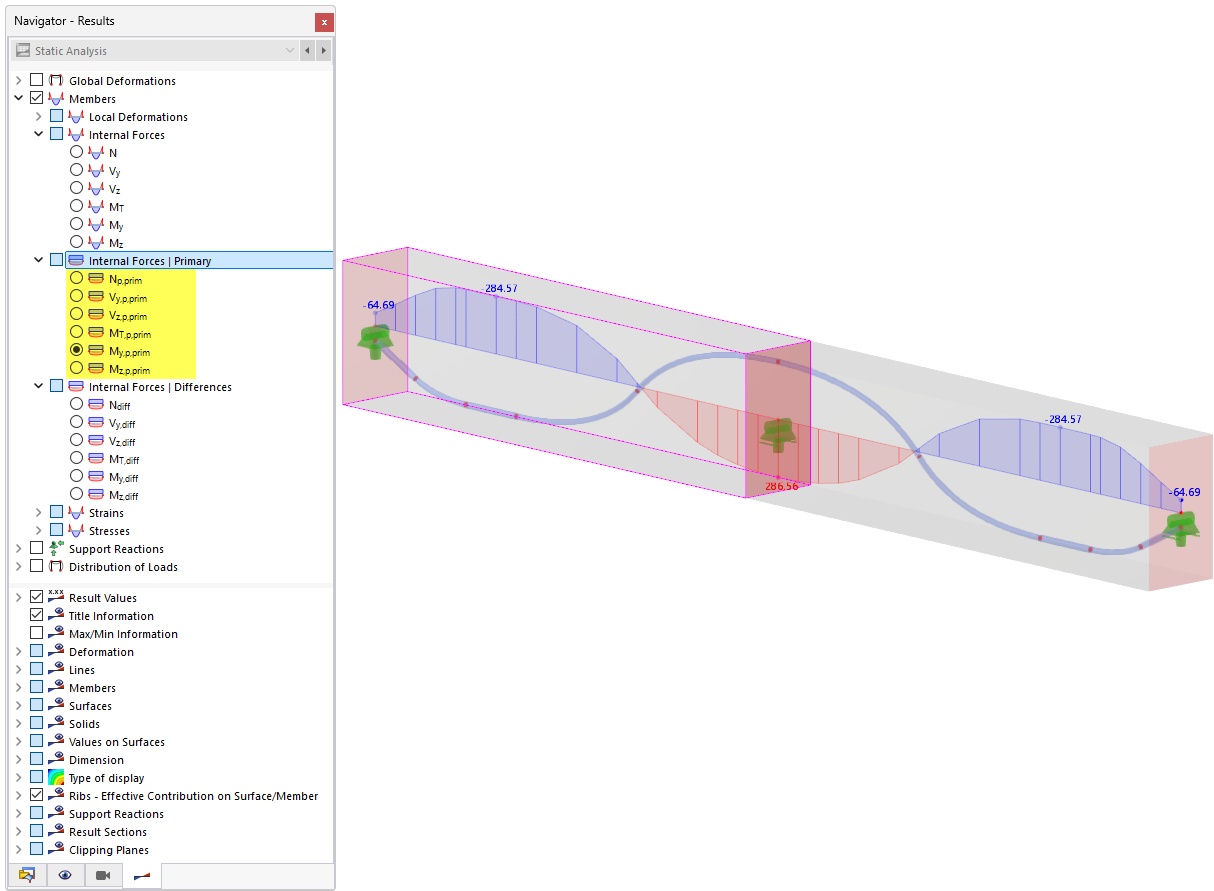Collapse the Internal Forces | Differences branch
The width and height of the screenshot is (1214, 891).
click(38, 386)
